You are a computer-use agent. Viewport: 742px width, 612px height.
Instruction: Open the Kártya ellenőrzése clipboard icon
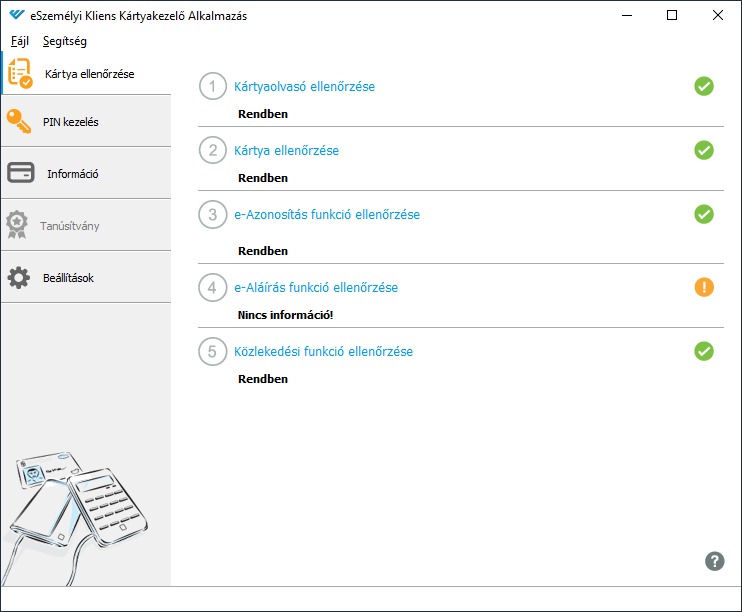(x=20, y=73)
